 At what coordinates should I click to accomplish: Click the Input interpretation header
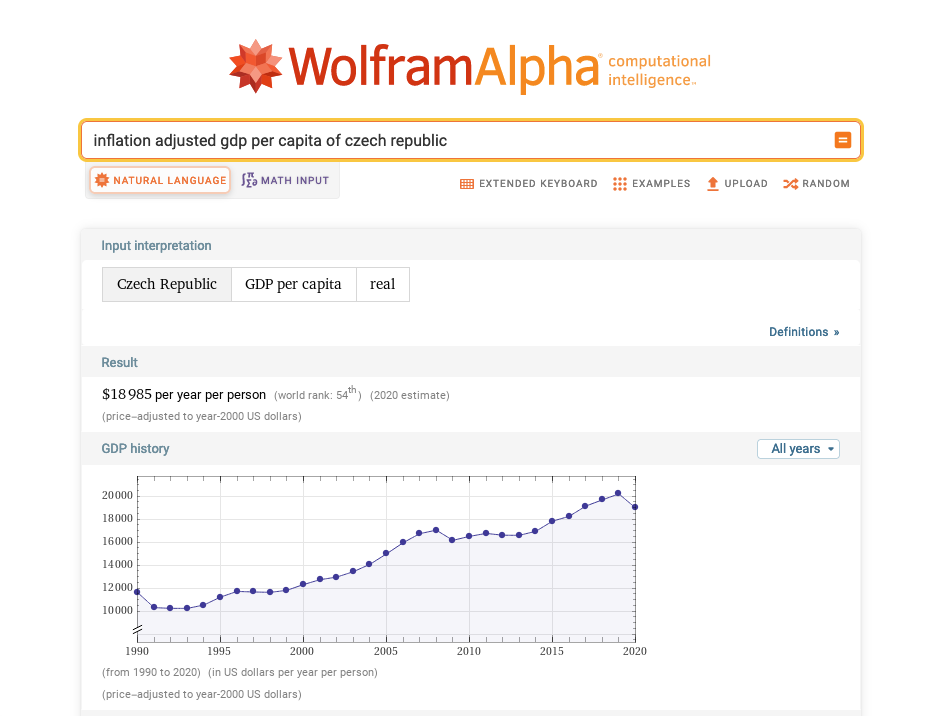click(156, 245)
